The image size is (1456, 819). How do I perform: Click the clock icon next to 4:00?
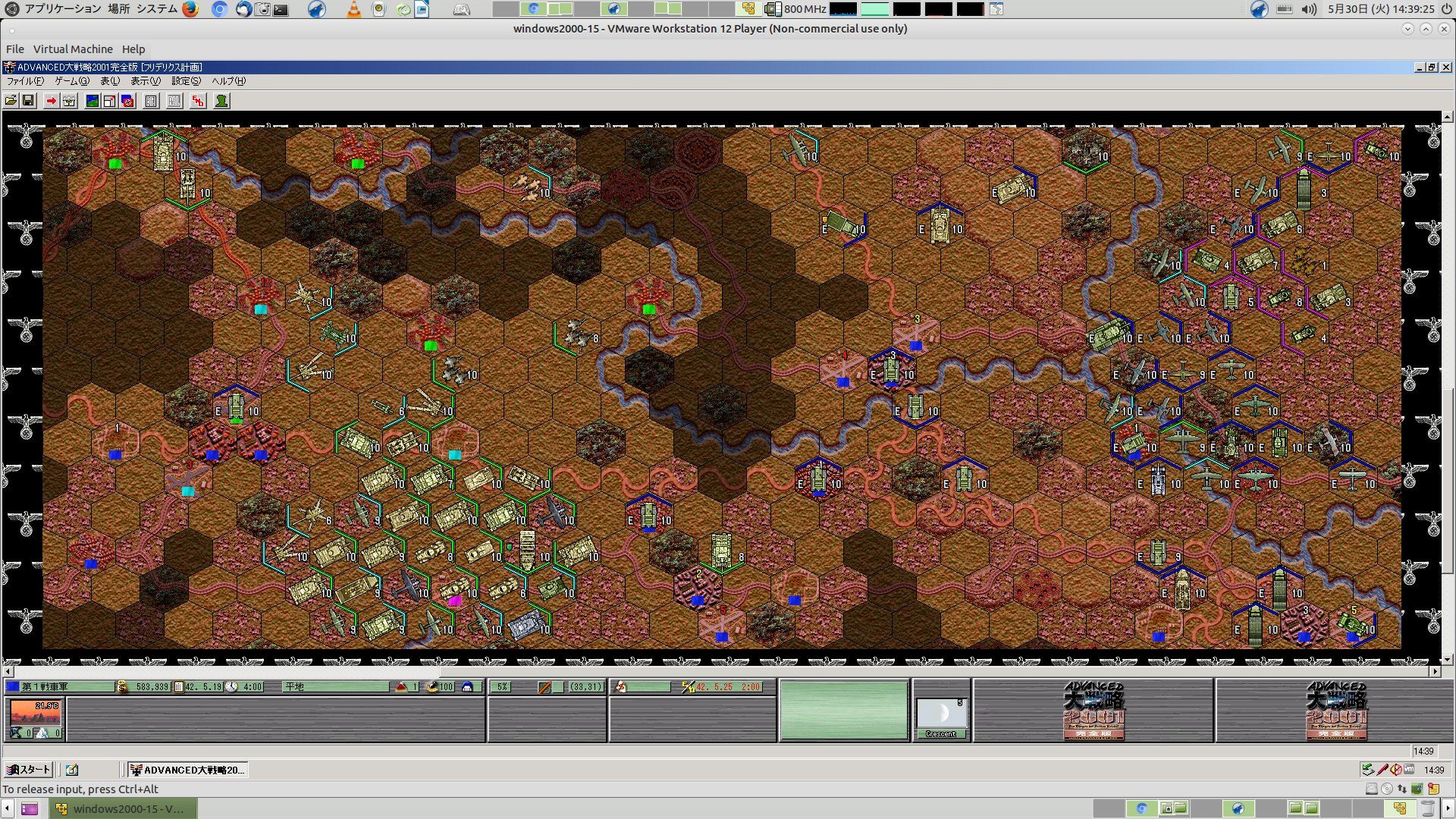click(232, 687)
